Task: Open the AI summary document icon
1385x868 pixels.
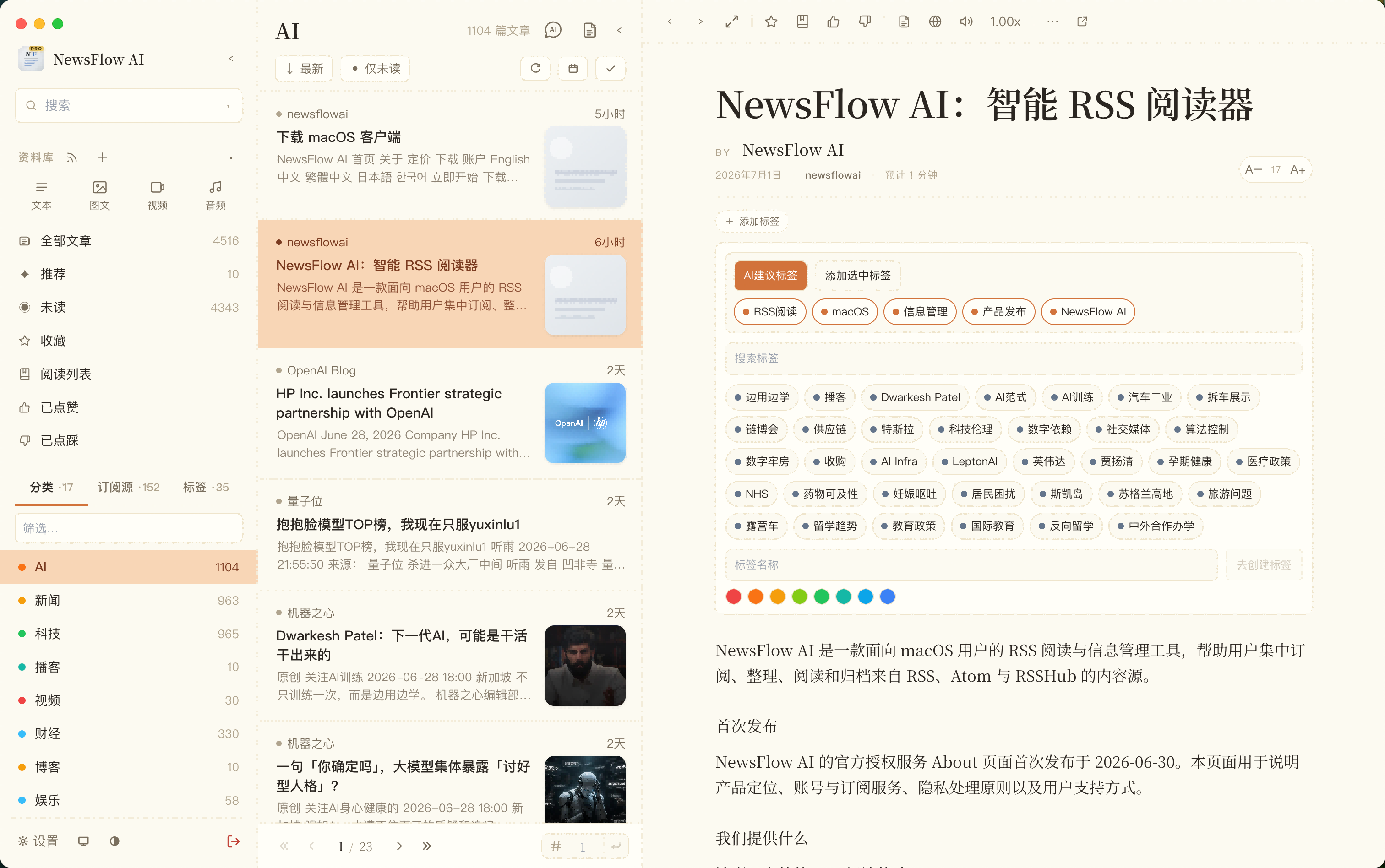Action: (590, 30)
